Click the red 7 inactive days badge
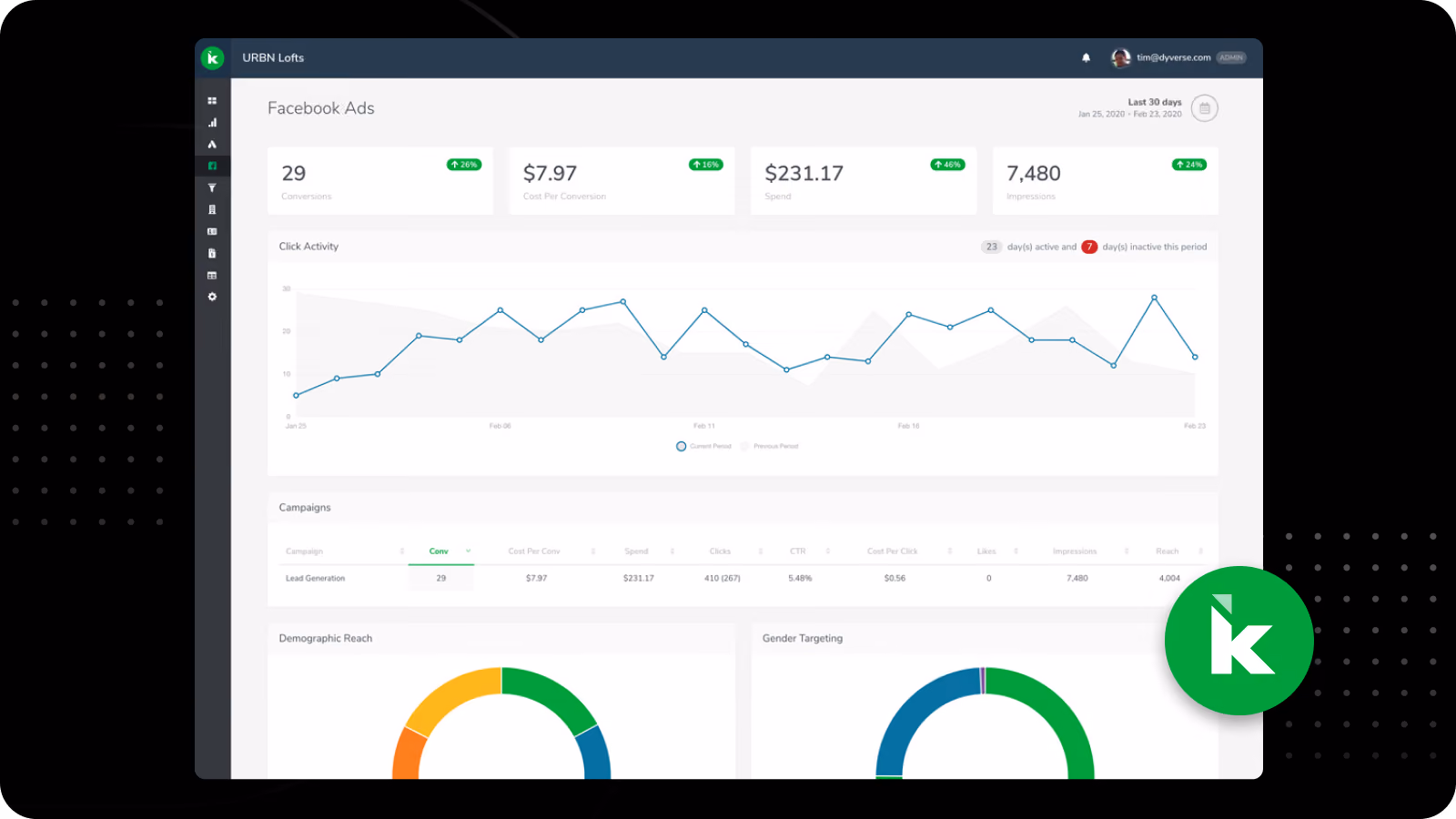 1089,247
